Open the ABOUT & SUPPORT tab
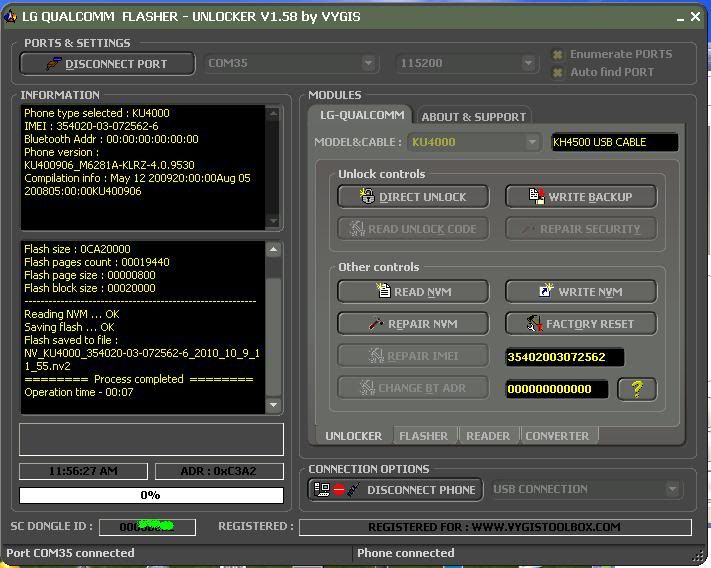The width and height of the screenshot is (711, 568). [474, 117]
